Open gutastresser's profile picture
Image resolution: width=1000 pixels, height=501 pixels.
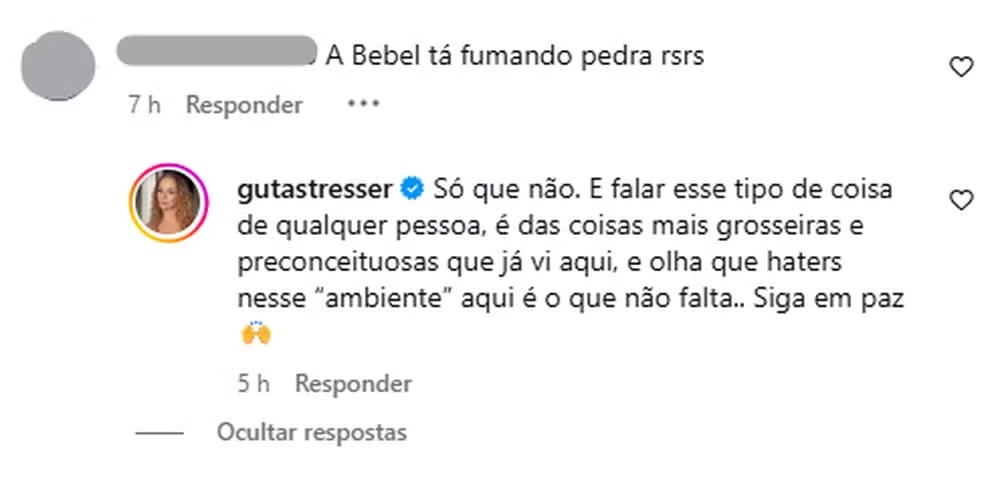coord(168,201)
